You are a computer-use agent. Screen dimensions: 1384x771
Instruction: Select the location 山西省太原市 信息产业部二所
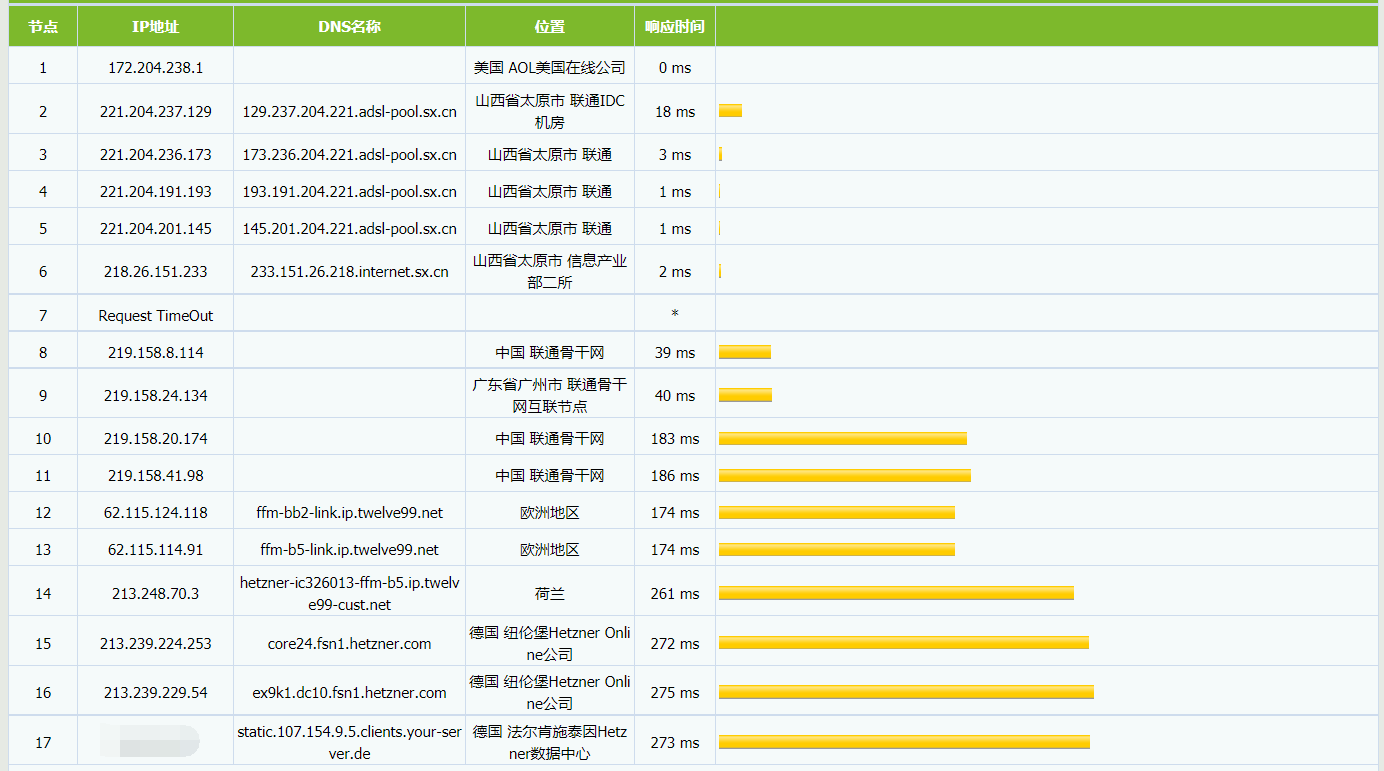click(x=550, y=272)
